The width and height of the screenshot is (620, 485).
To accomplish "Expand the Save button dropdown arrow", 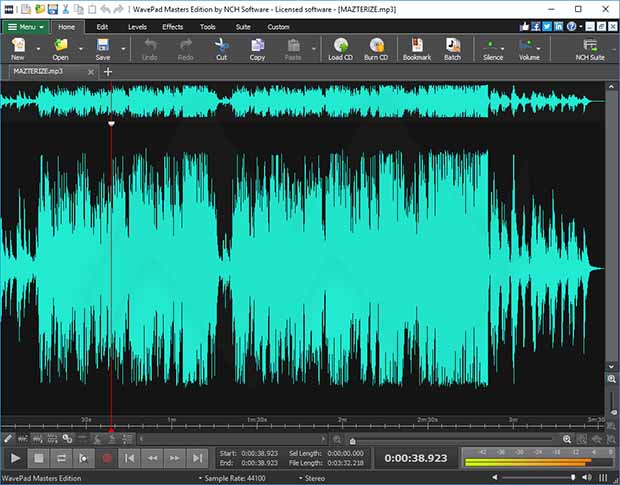I will coord(123,49).
